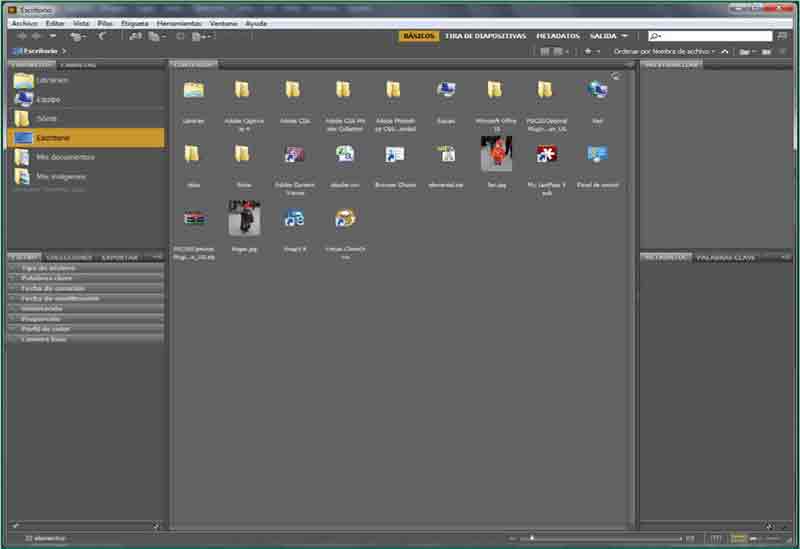800x549 pixels.
Task: Select the Red network icon in content
Action: coord(598,92)
